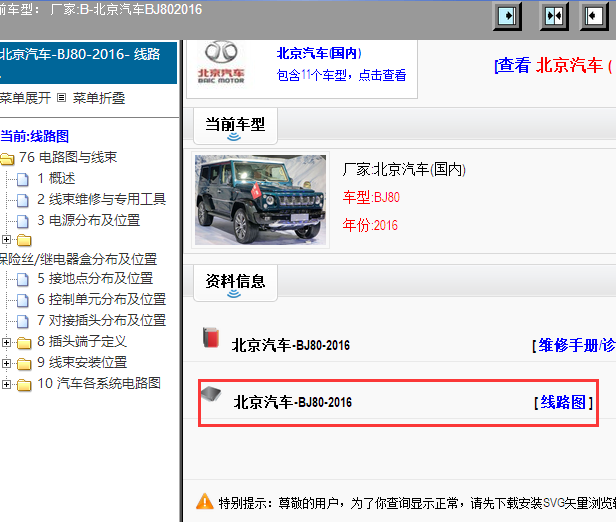Open the 线路图 link

point(563,402)
